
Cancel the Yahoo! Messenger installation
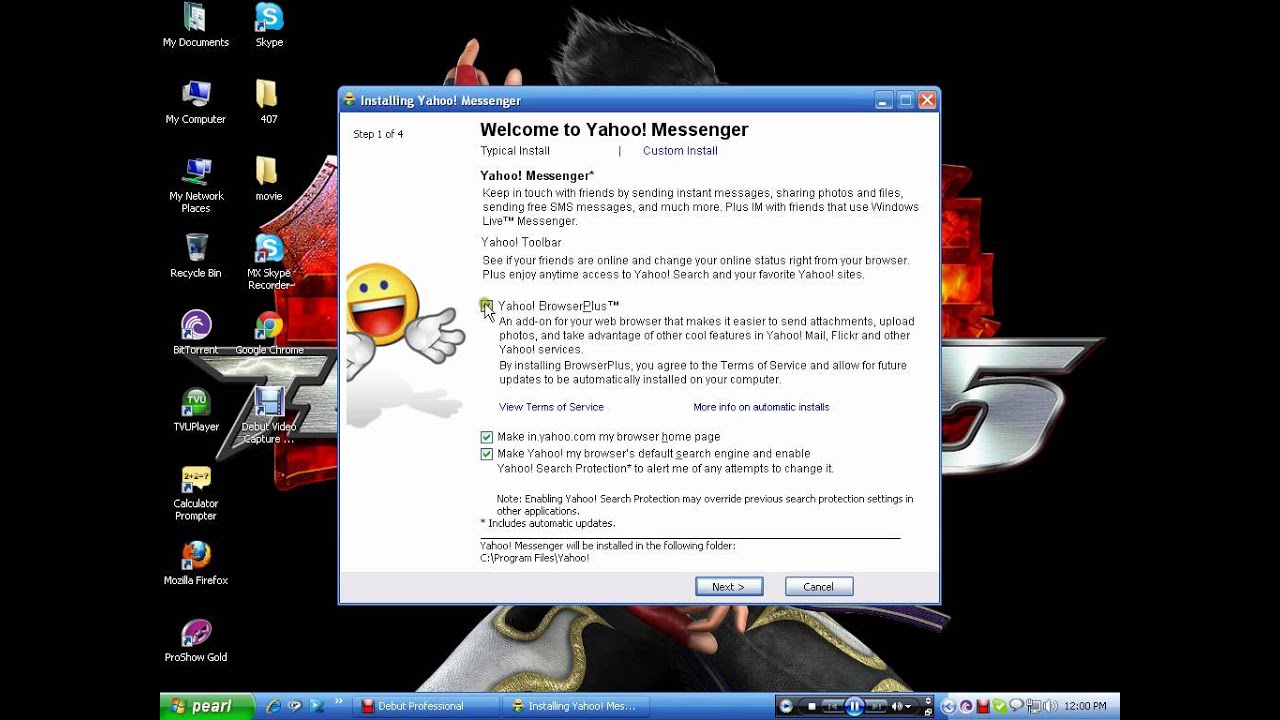pos(819,587)
